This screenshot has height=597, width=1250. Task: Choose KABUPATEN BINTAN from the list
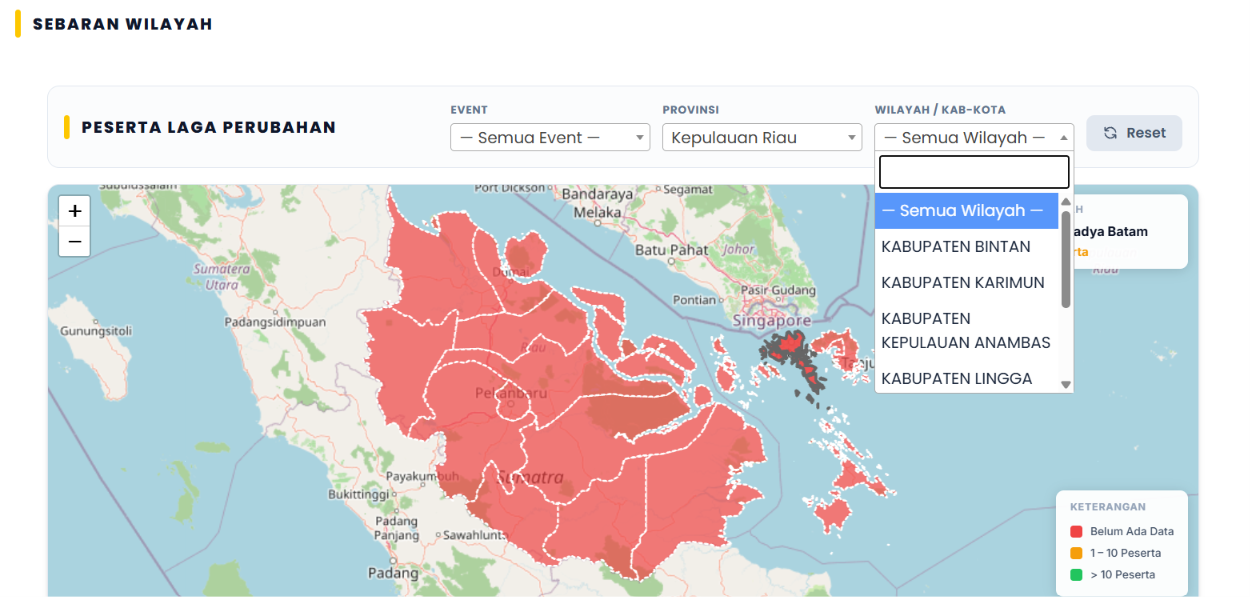966,247
